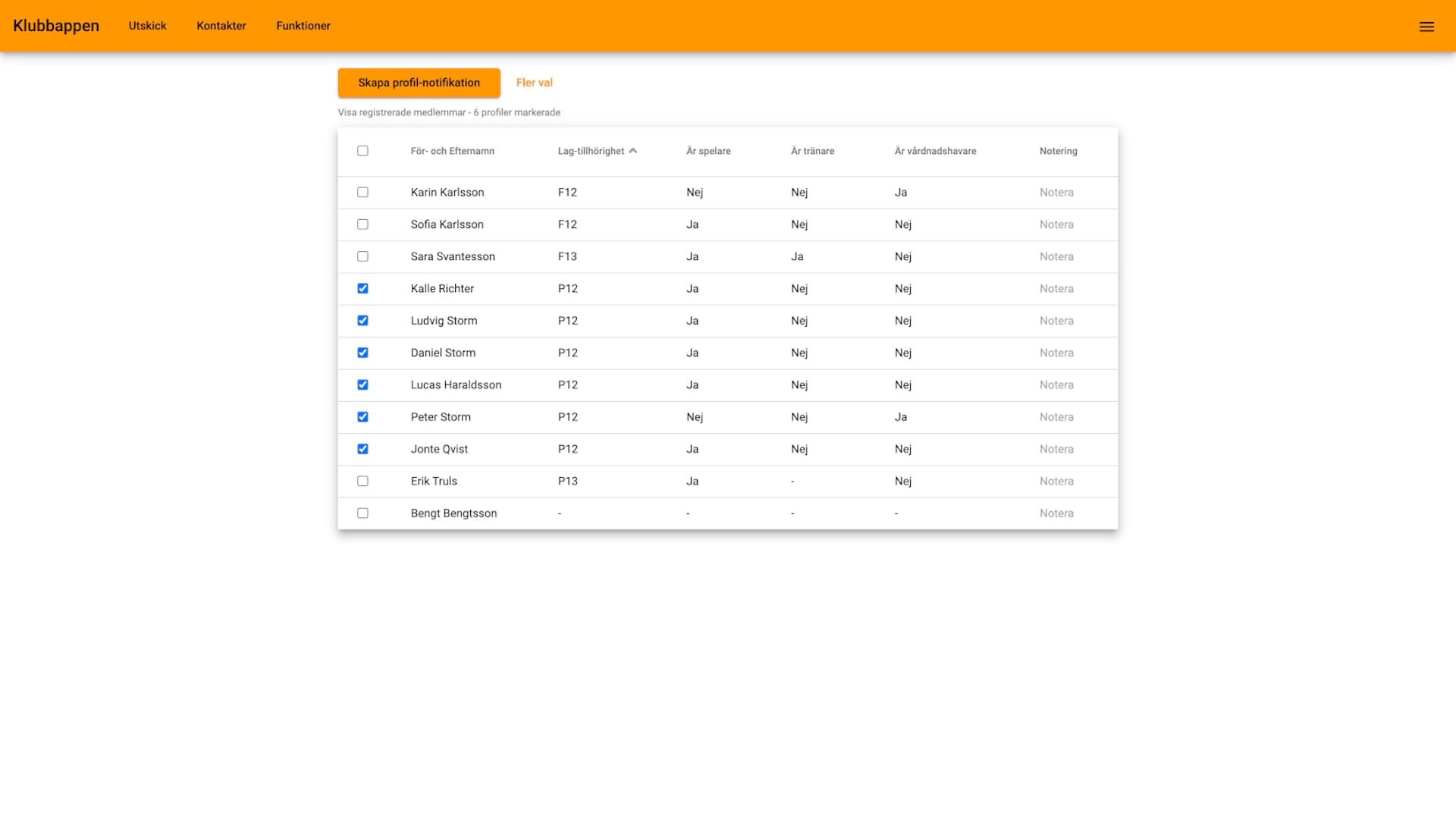The width and height of the screenshot is (1456, 819).
Task: Click Notera field for Erik Truls
Action: click(x=1056, y=481)
